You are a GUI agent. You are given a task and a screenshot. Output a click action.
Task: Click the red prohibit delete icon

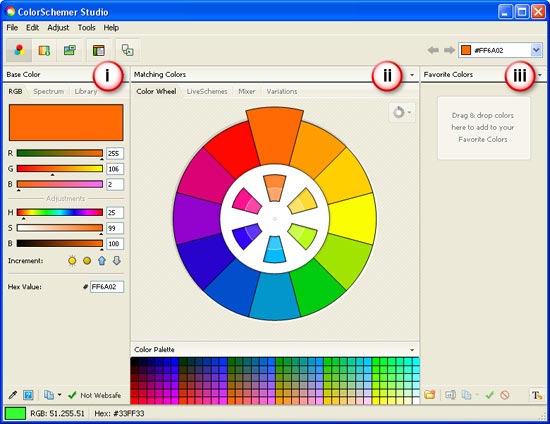pyautogui.click(x=505, y=395)
